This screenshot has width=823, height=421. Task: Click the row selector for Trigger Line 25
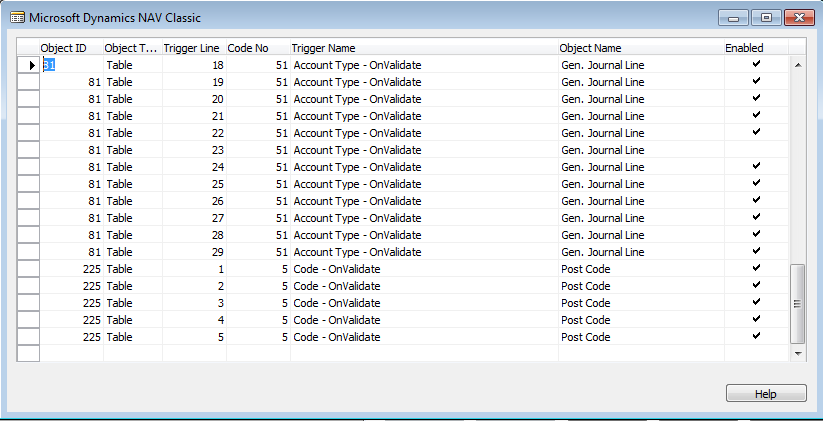click(x=28, y=184)
